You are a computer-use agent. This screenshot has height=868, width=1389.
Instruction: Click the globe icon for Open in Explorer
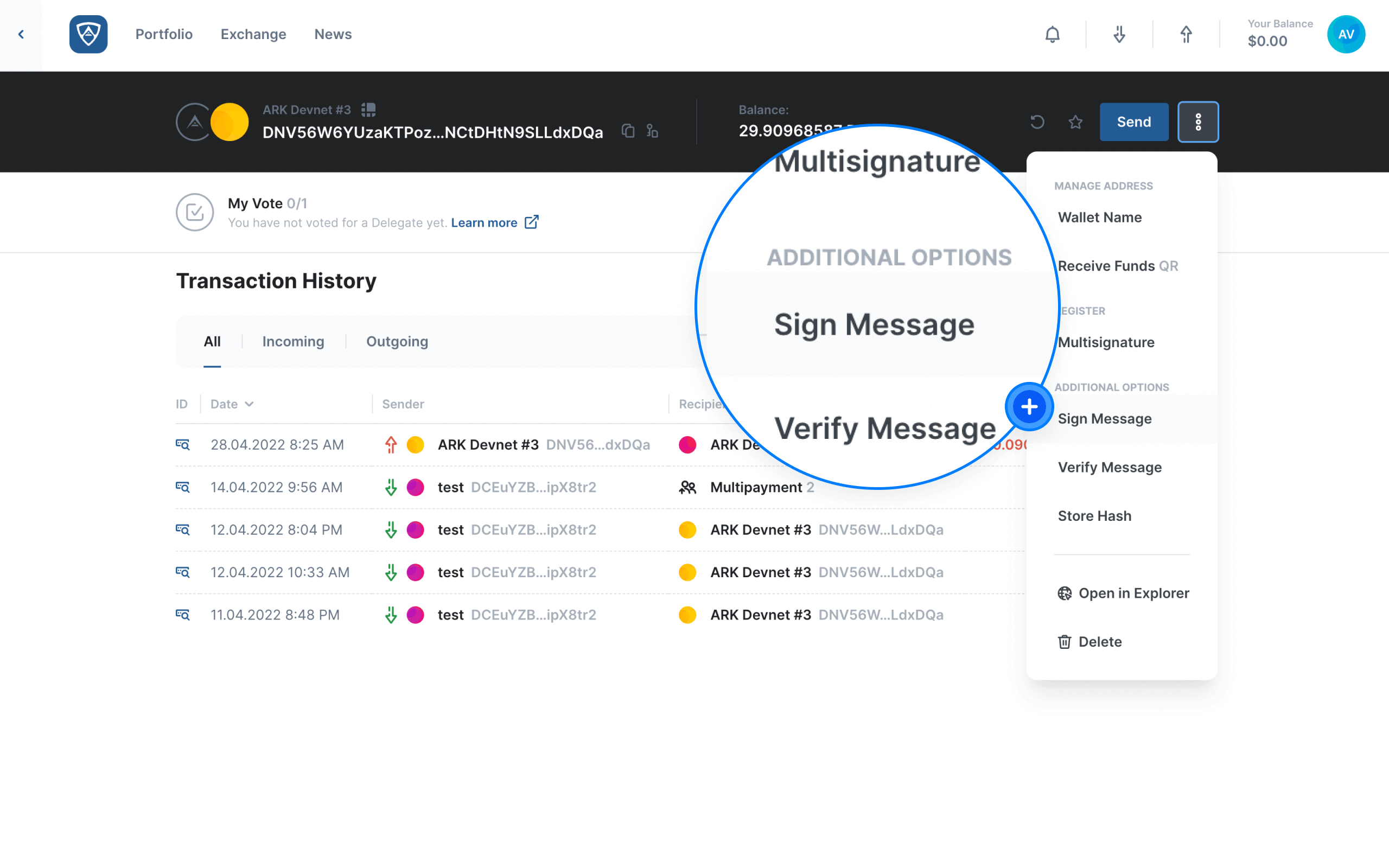tap(1065, 593)
